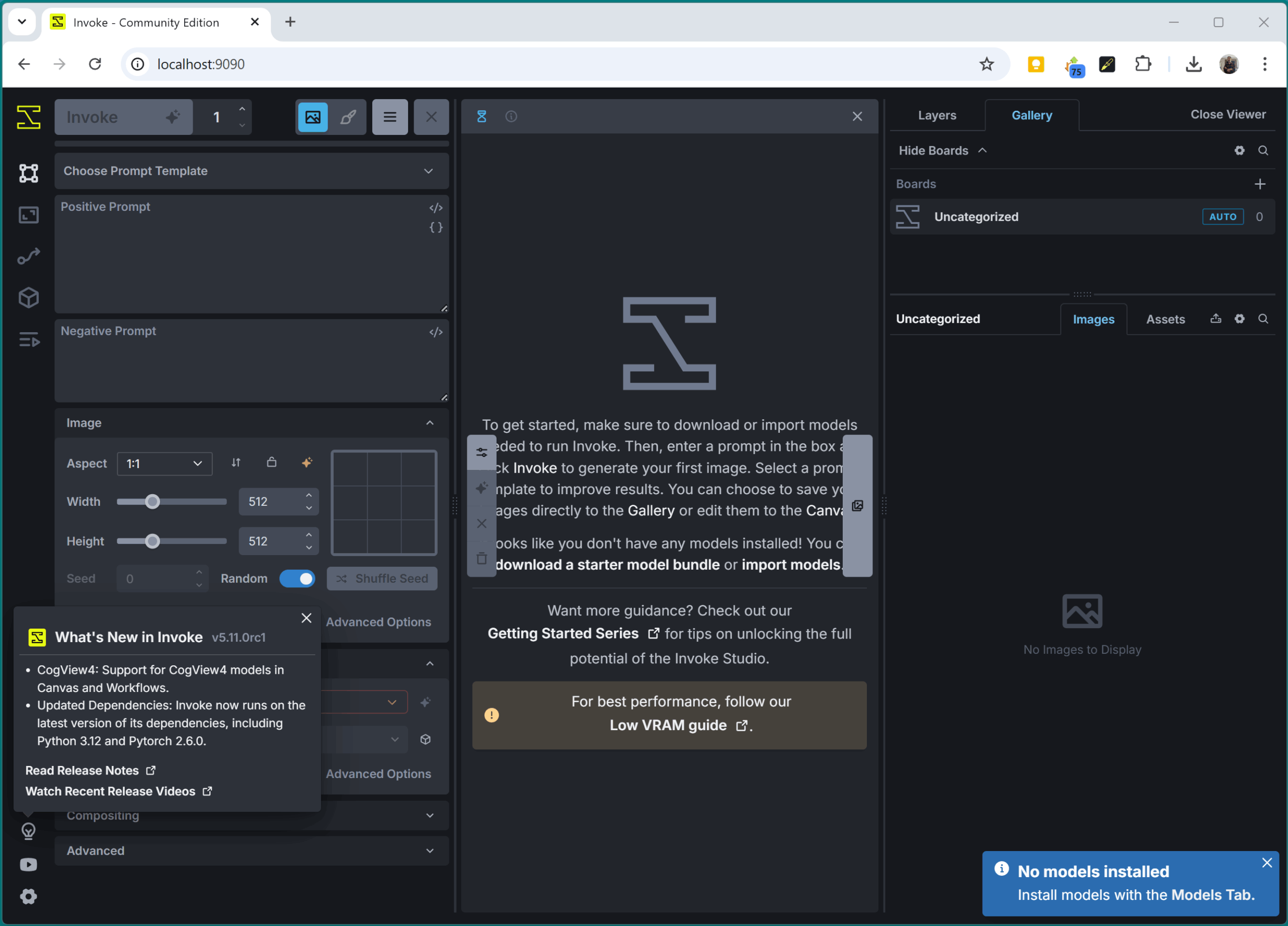Image resolution: width=1288 pixels, height=926 pixels.
Task: Open board settings gear icon
Action: [1239, 150]
